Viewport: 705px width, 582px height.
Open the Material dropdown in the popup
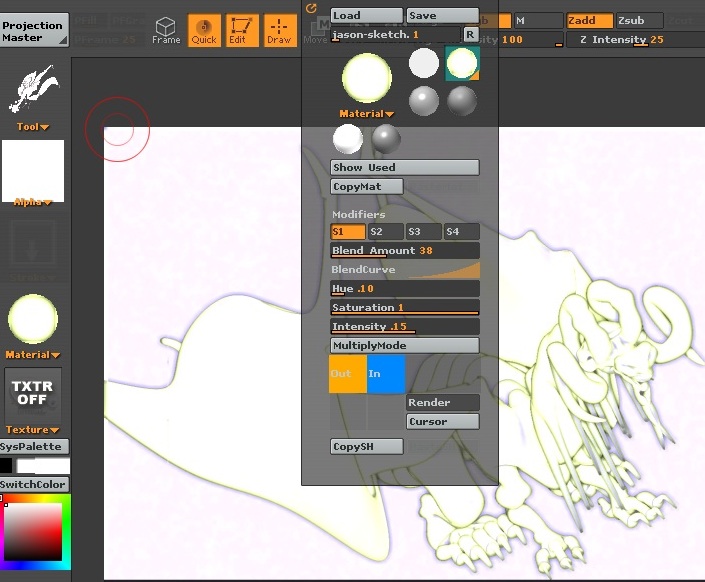[366, 114]
